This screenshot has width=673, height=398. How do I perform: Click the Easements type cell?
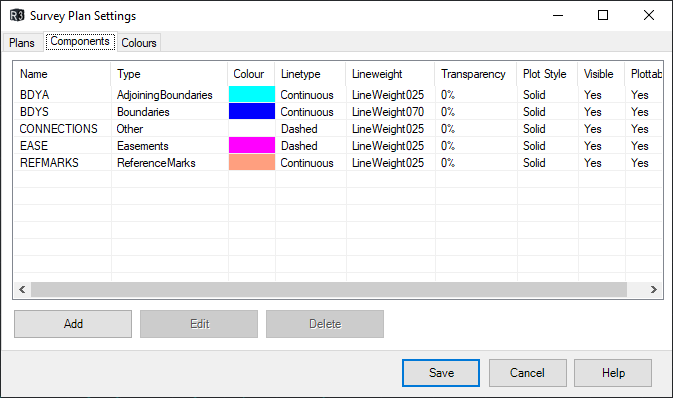pyautogui.click(x=142, y=146)
